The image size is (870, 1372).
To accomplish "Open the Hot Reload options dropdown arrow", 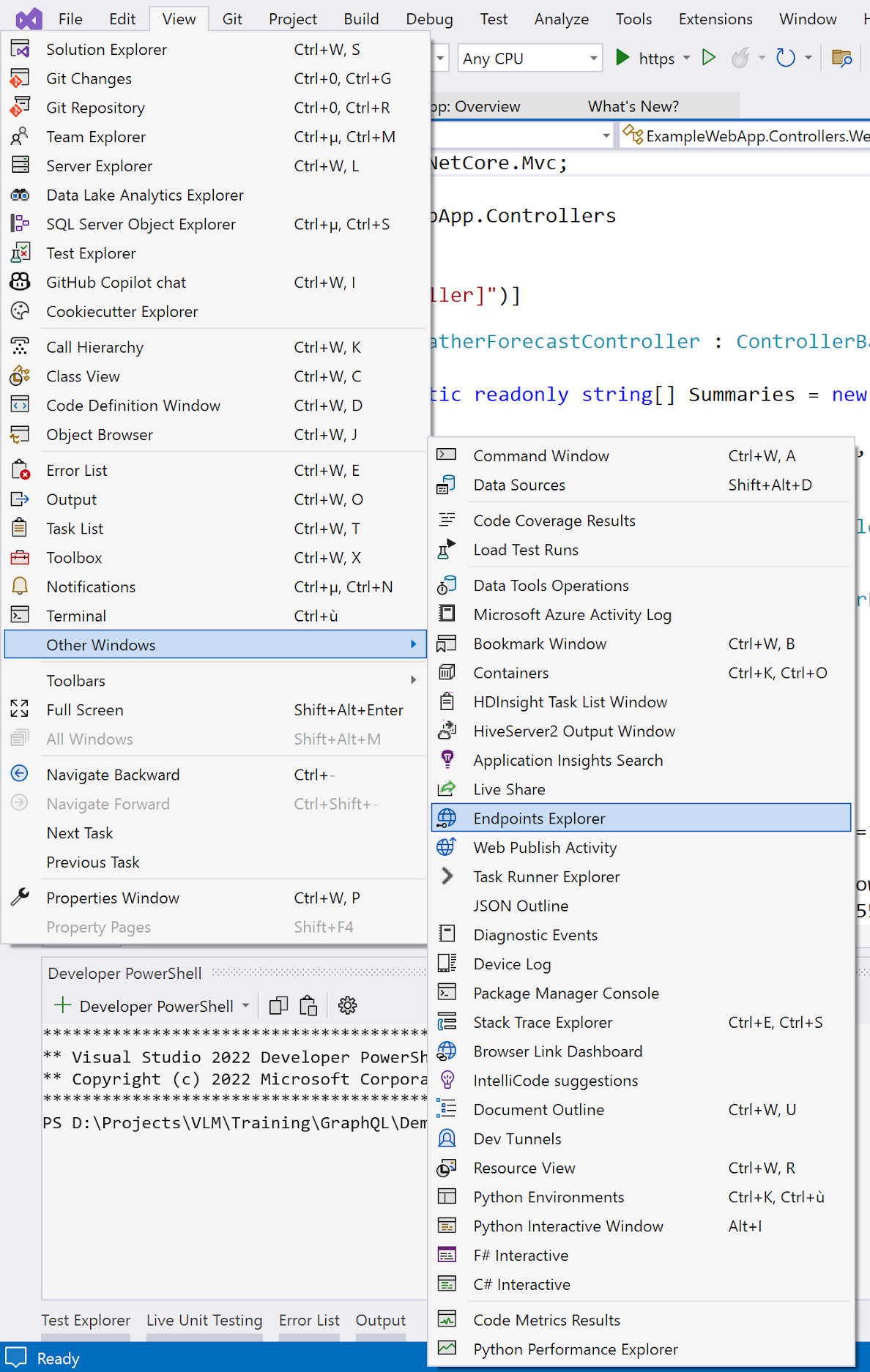I will click(762, 57).
